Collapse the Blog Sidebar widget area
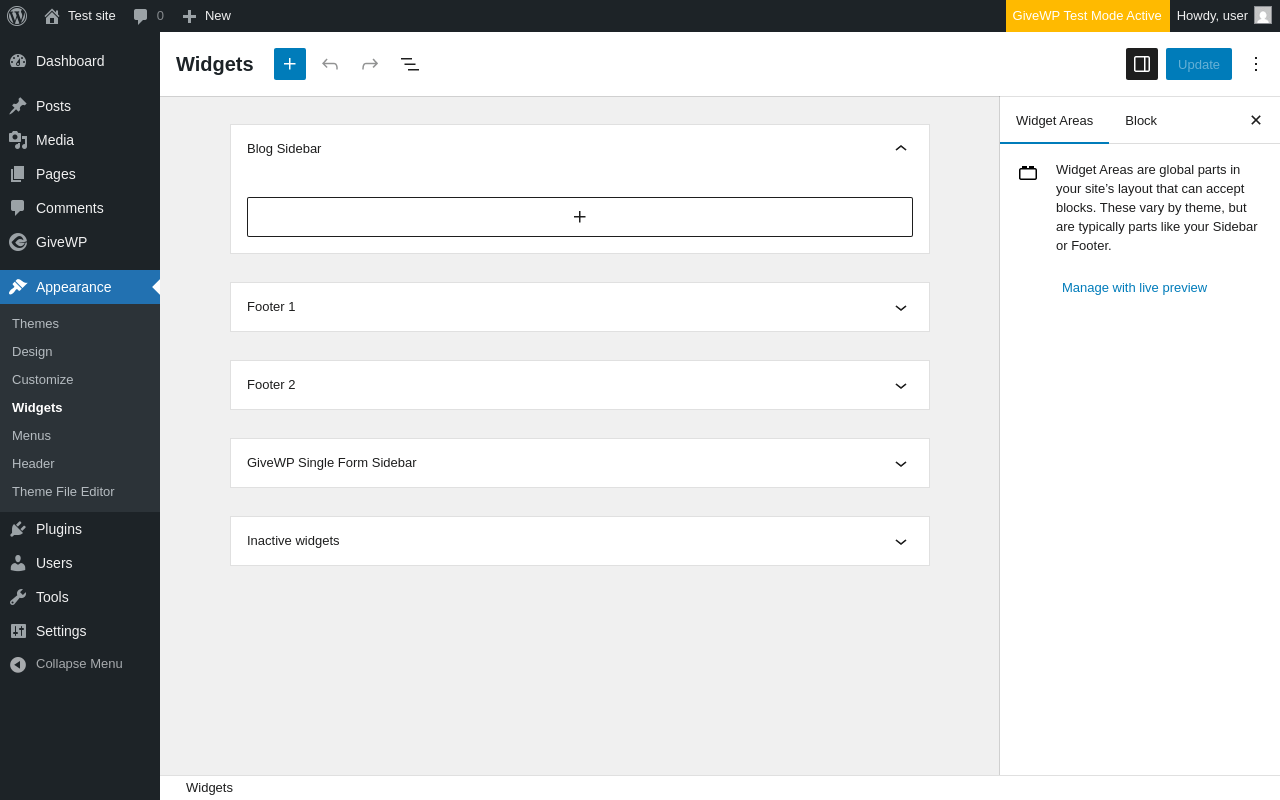Screen dimensions: 1280x800 901,149
